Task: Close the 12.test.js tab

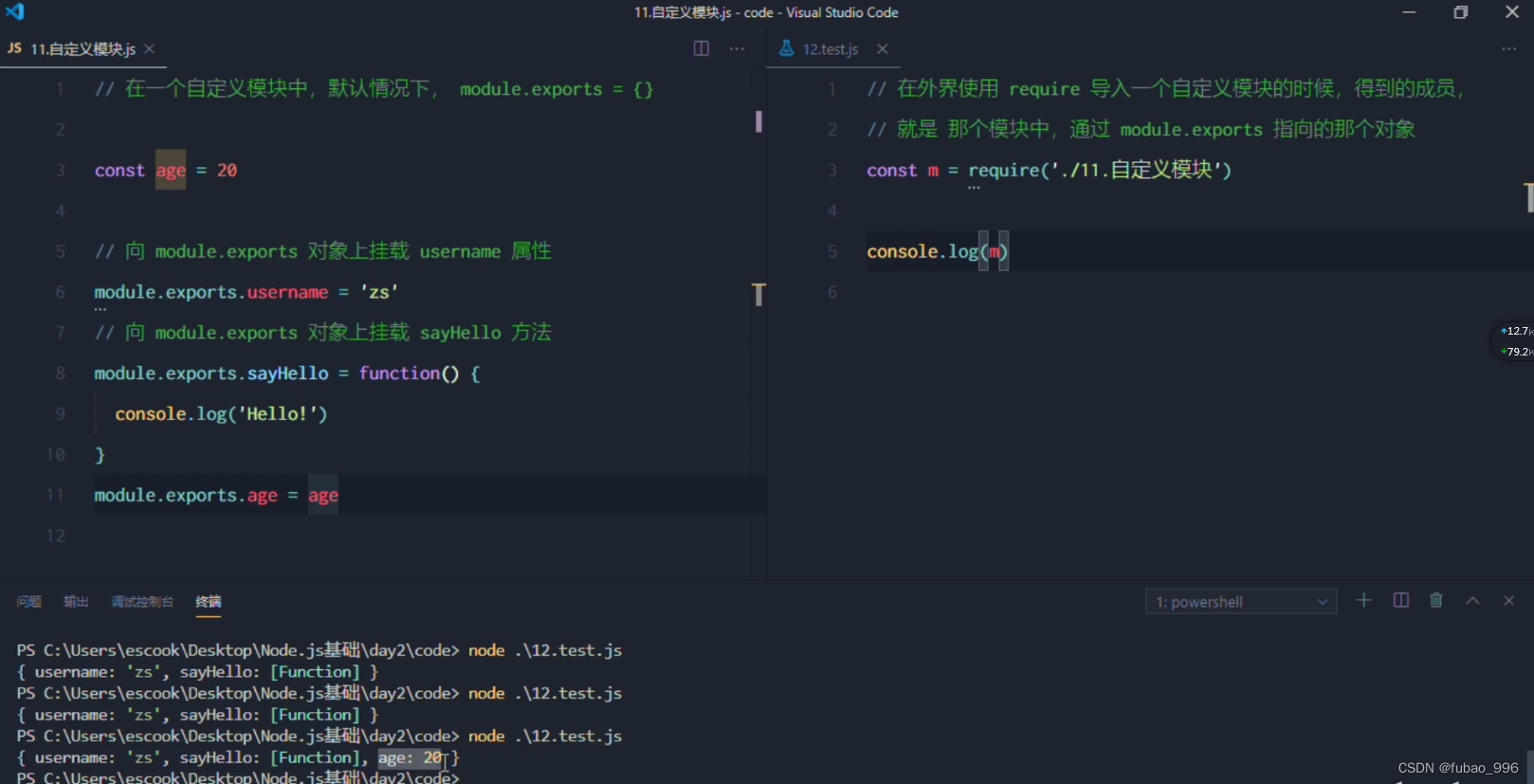Action: (x=883, y=48)
